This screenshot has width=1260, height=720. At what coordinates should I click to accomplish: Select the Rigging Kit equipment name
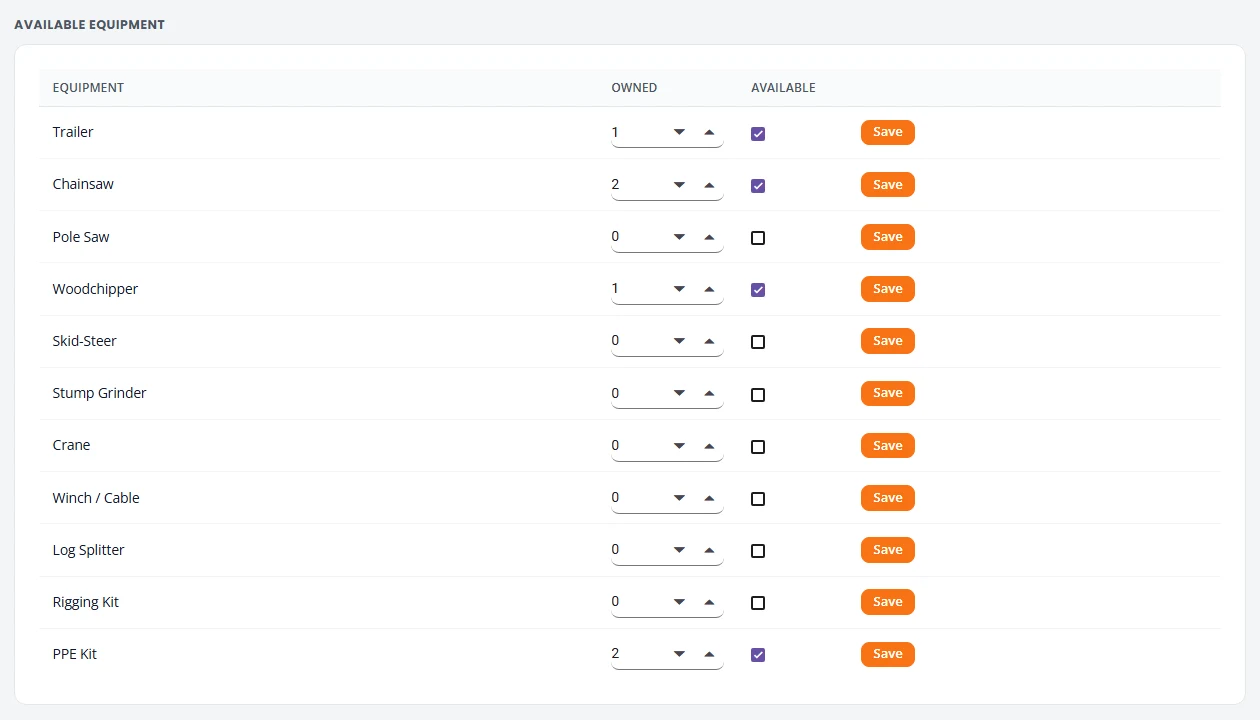point(86,602)
